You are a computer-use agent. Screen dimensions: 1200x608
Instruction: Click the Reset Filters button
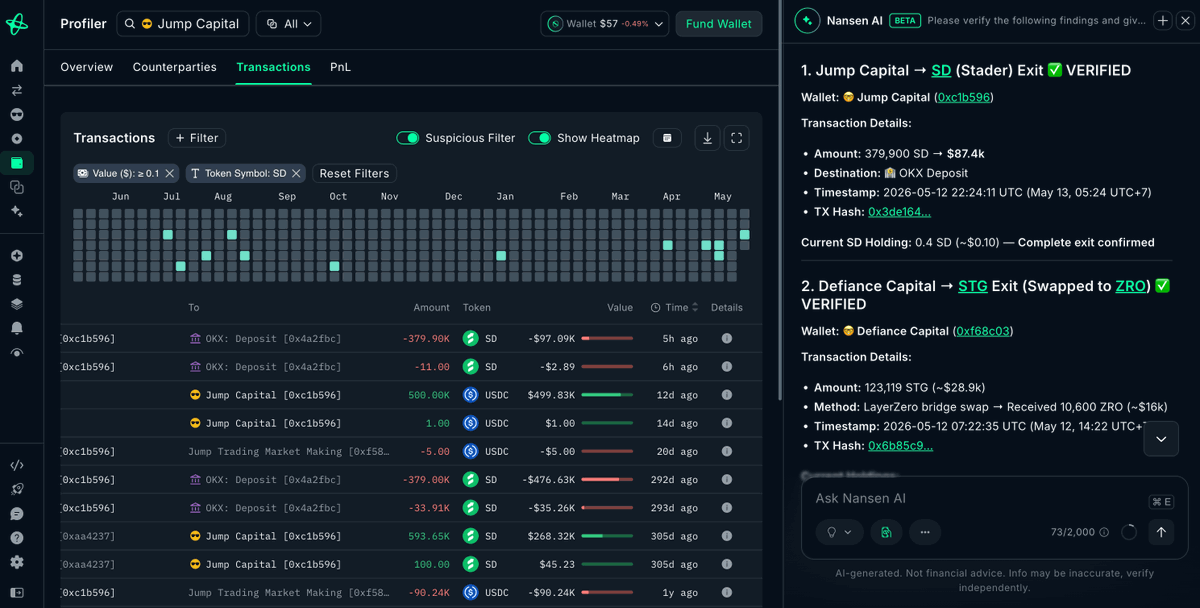click(x=354, y=173)
